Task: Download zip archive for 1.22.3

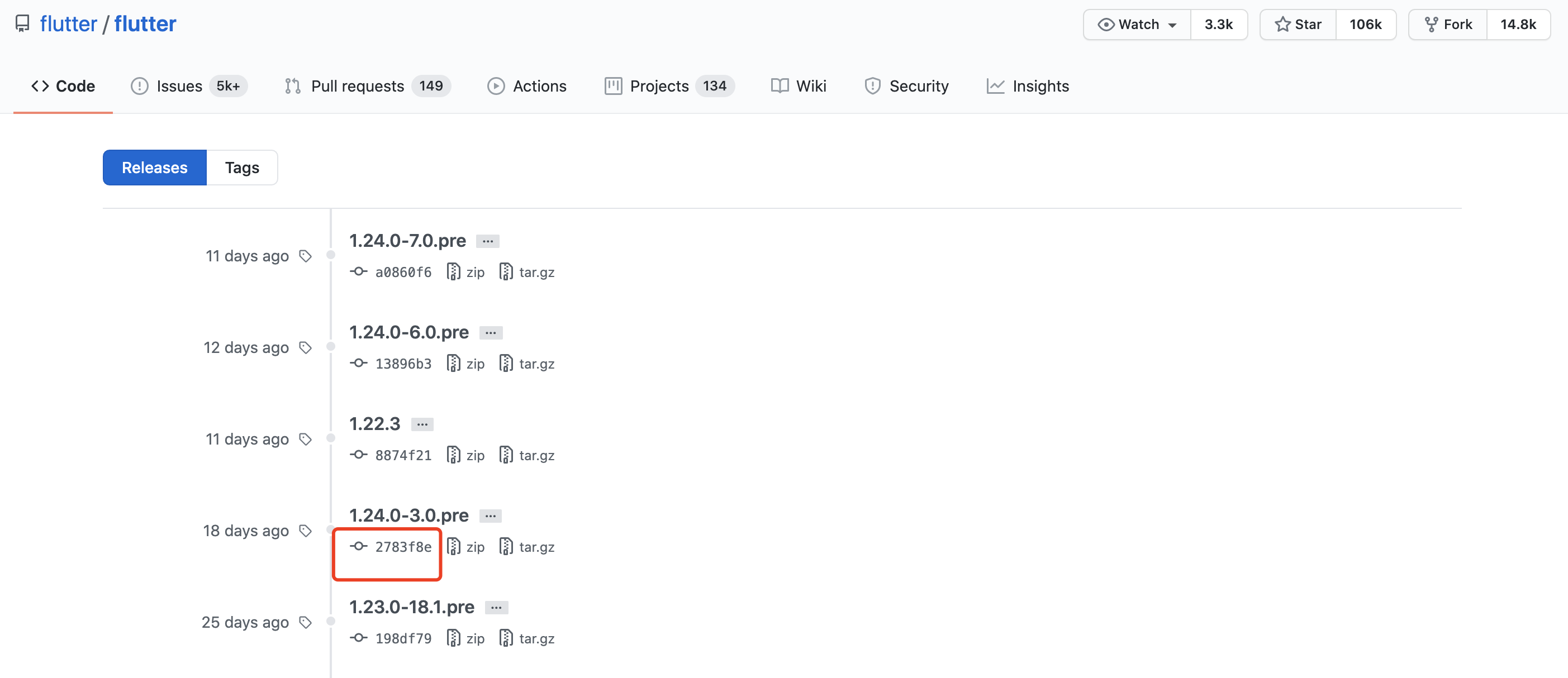Action: tap(466, 455)
